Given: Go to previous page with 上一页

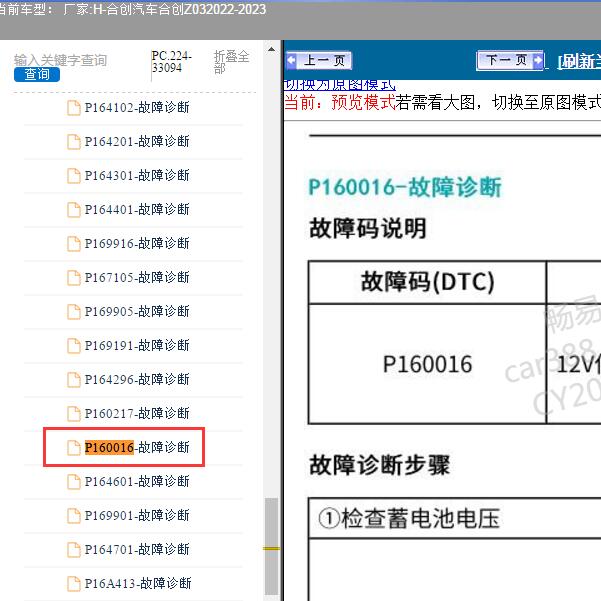Looking at the screenshot, I should (319, 61).
